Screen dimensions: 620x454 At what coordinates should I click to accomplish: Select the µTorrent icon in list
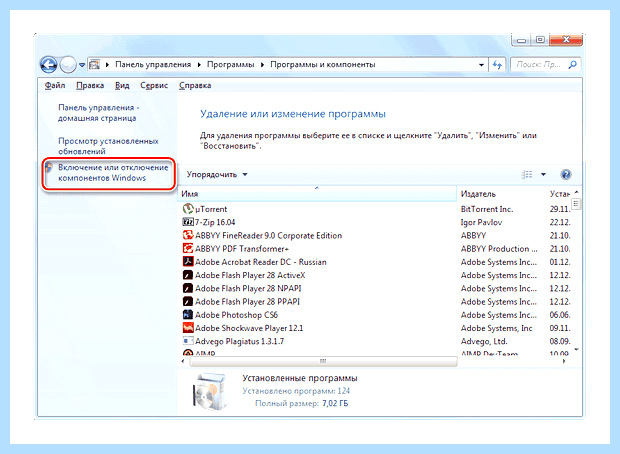click(x=188, y=209)
